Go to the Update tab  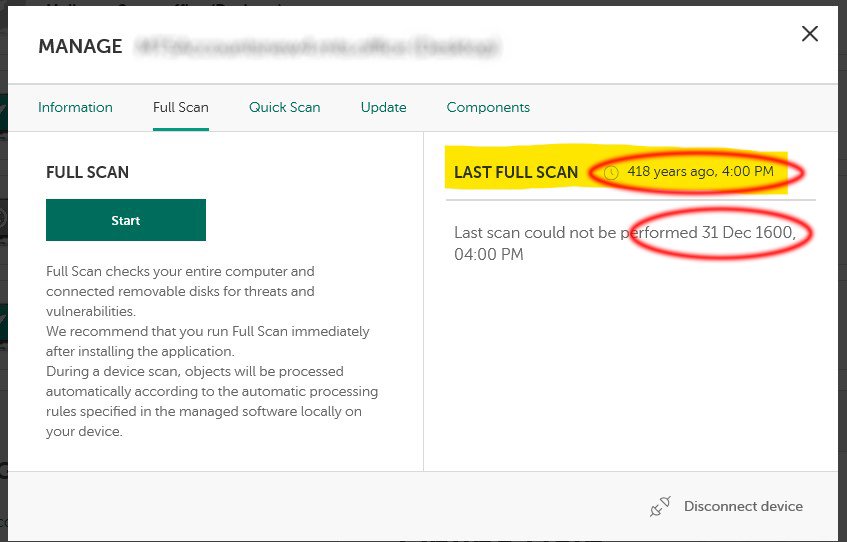pos(384,107)
